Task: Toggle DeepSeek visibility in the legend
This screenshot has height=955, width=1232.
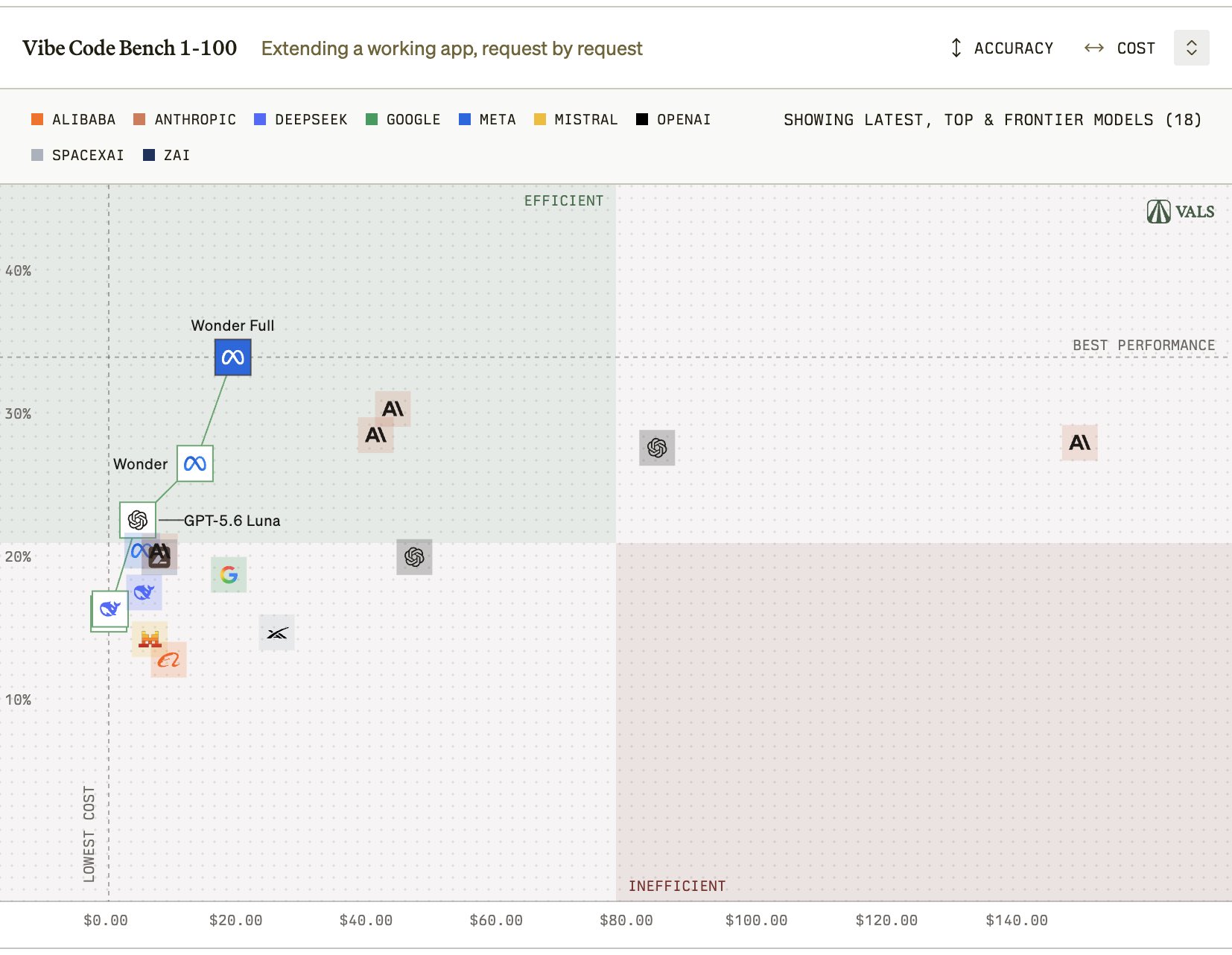Action: pyautogui.click(x=301, y=119)
